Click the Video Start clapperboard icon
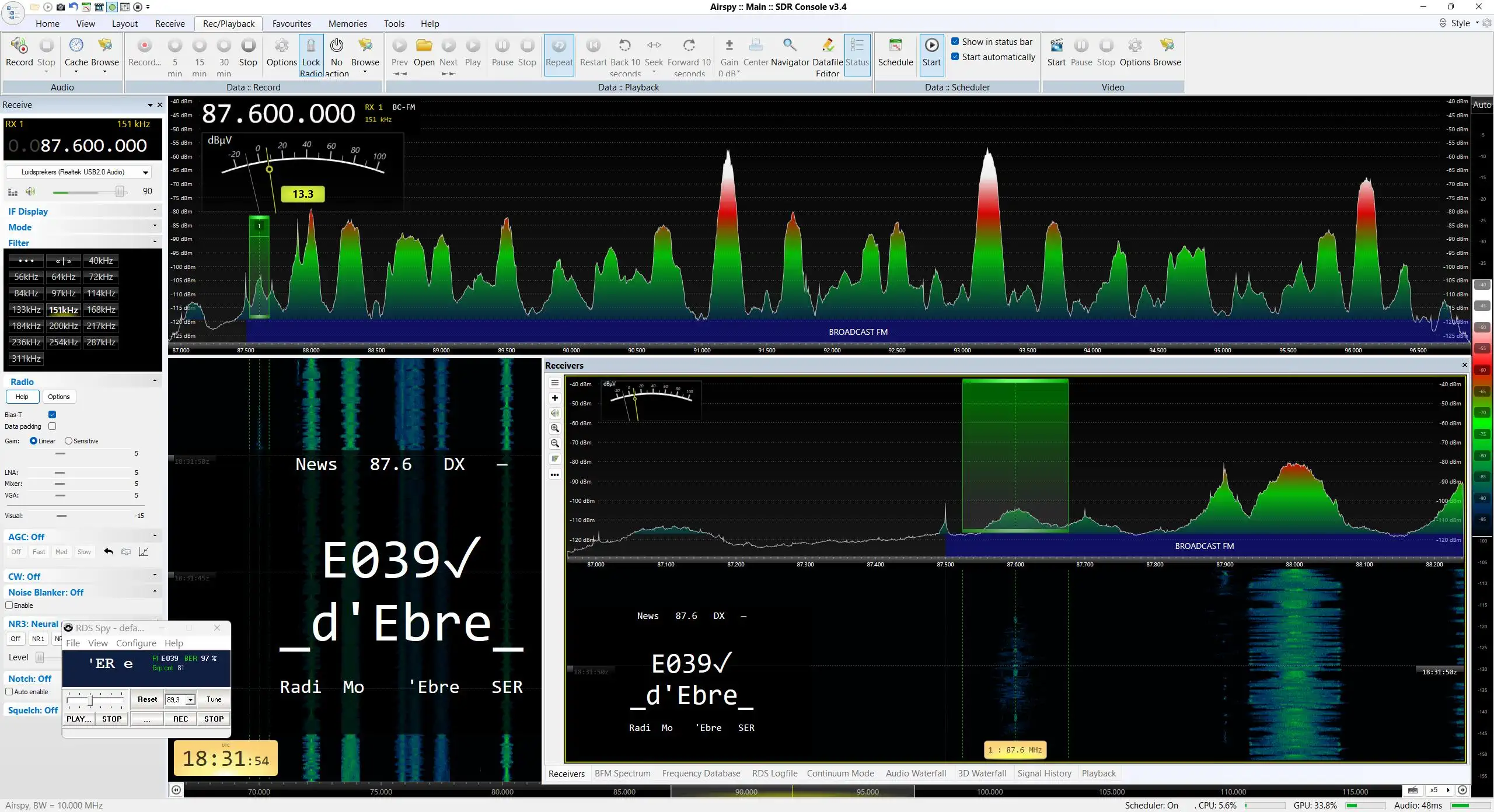 point(1056,45)
